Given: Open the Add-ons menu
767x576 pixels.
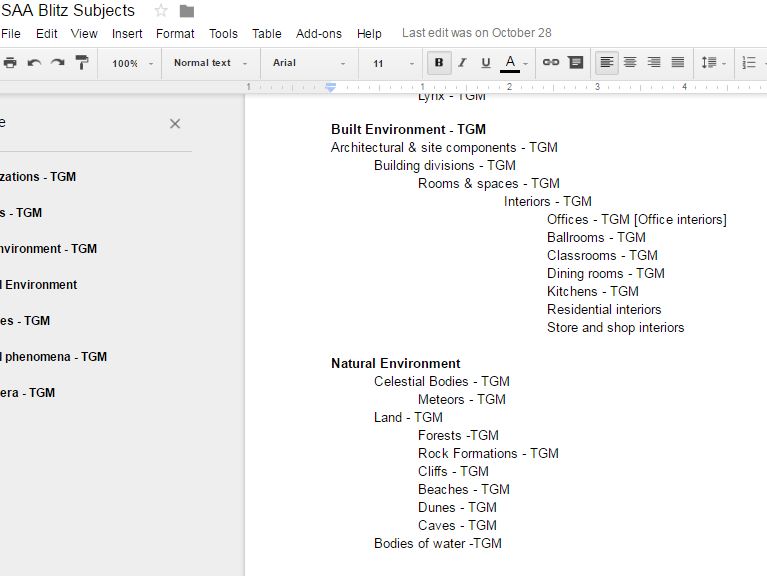Looking at the screenshot, I should pos(318,34).
